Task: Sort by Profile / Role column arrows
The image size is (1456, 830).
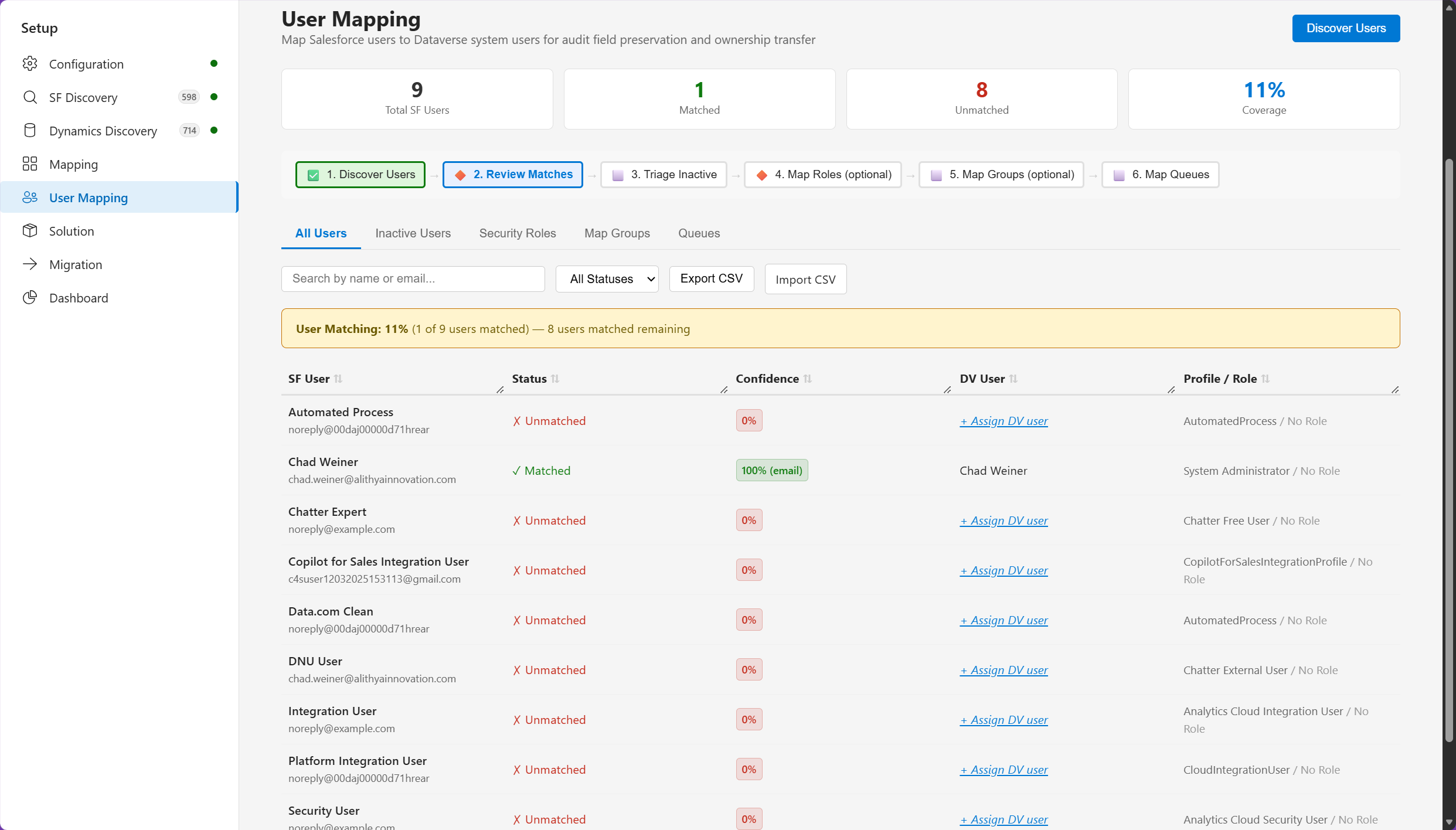Action: click(x=1266, y=379)
